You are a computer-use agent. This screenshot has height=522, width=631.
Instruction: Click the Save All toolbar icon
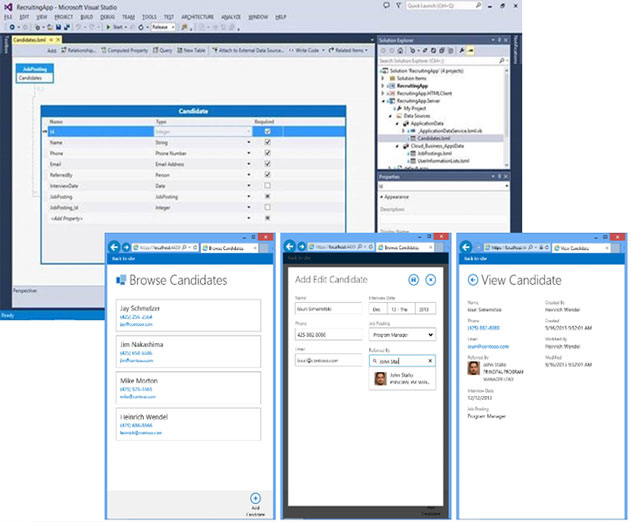[67, 27]
